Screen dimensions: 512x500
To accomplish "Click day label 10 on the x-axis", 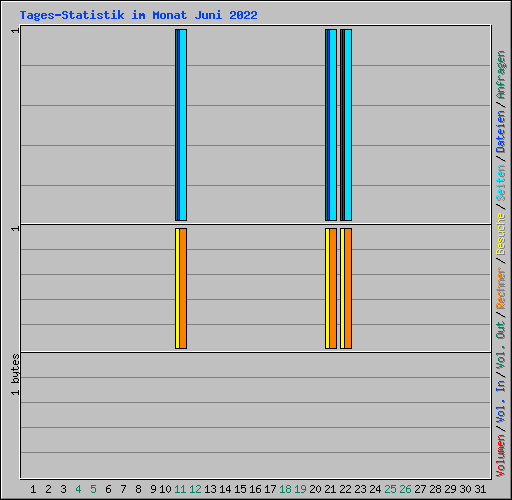I will click(x=165, y=489).
